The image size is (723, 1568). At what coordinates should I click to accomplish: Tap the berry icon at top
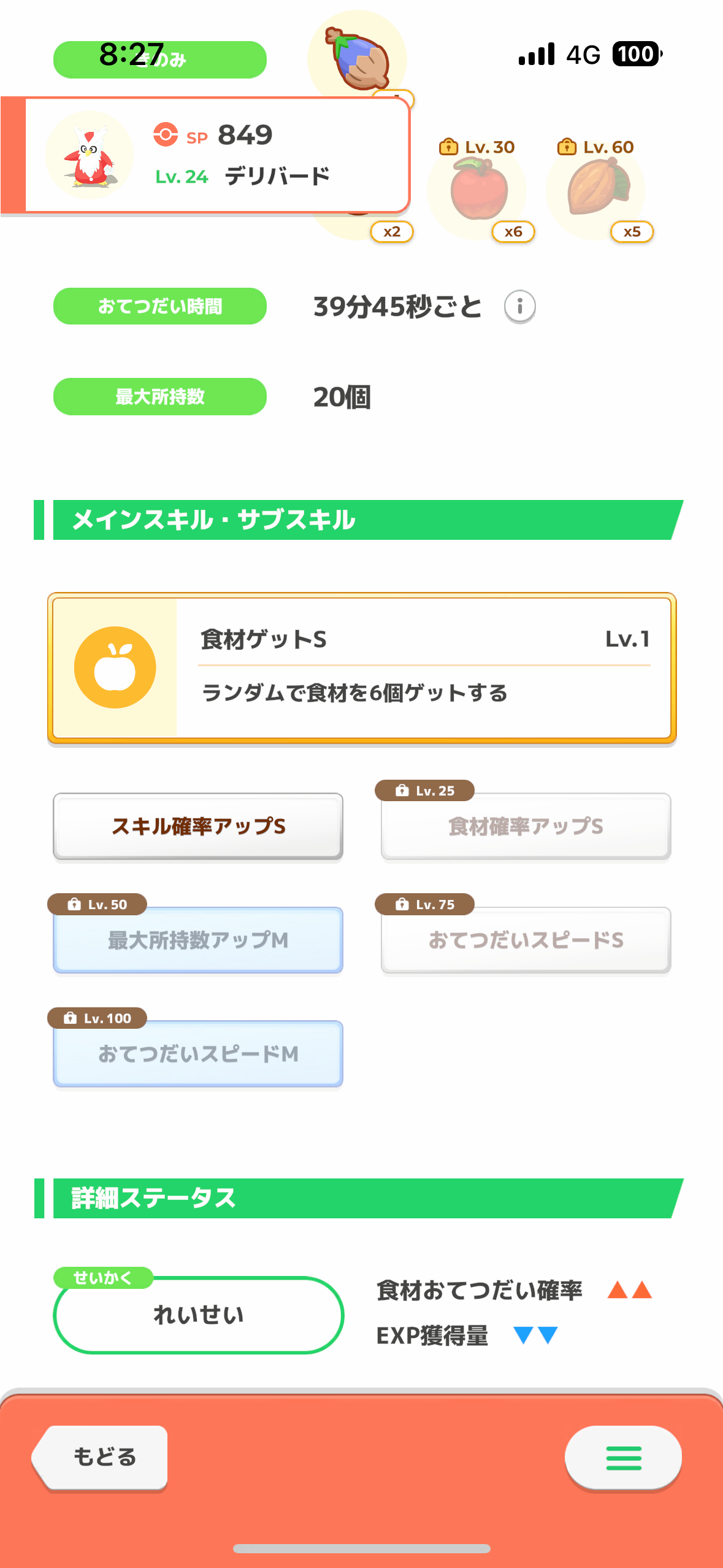(x=359, y=59)
